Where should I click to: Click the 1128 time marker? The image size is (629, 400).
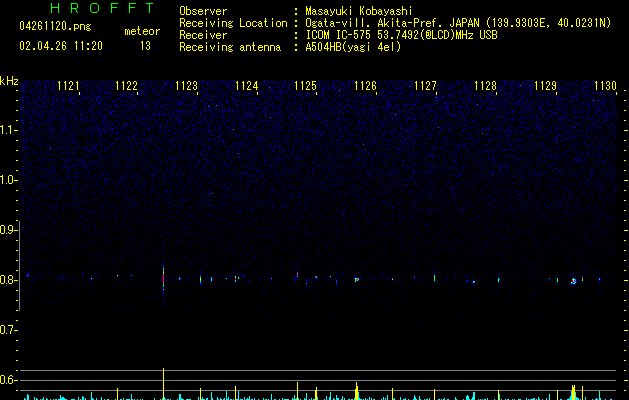pos(485,86)
